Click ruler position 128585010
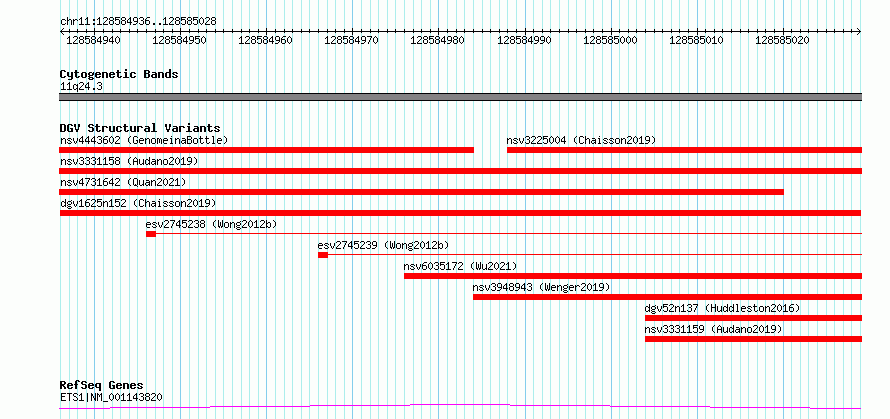The height and width of the screenshot is (419, 890). [697, 40]
